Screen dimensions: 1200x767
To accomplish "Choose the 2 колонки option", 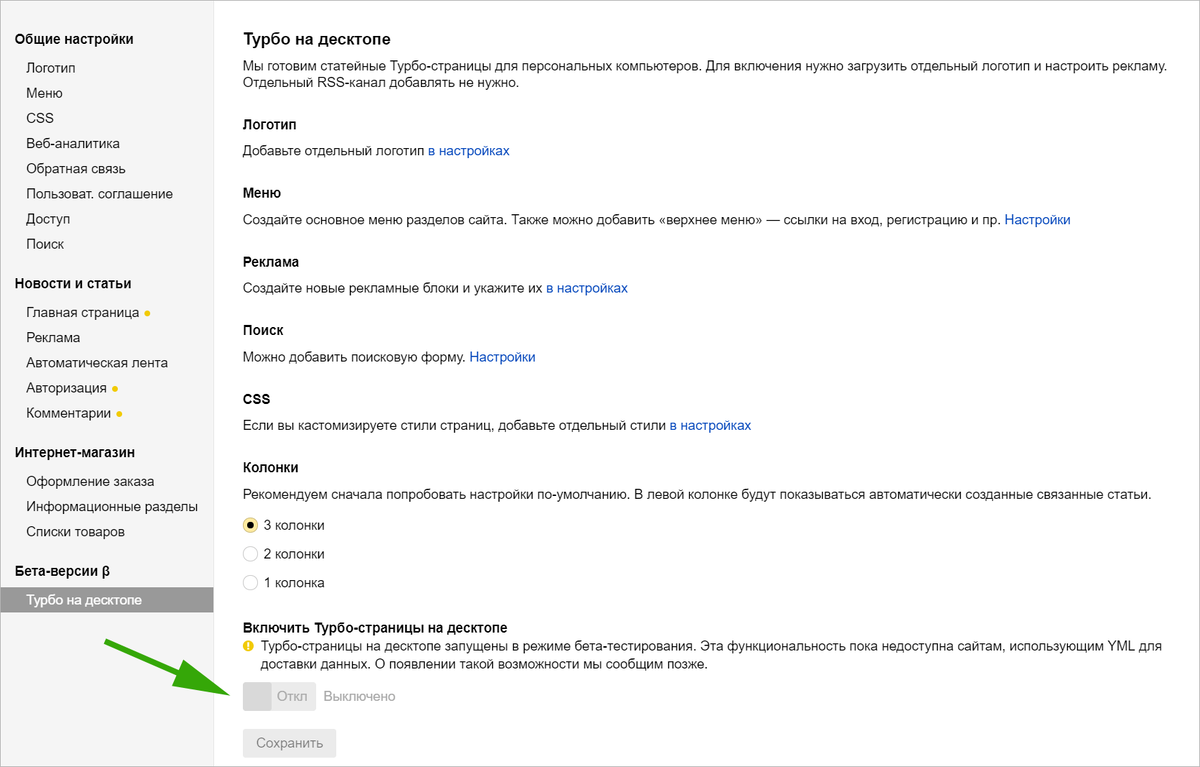I will pos(251,554).
